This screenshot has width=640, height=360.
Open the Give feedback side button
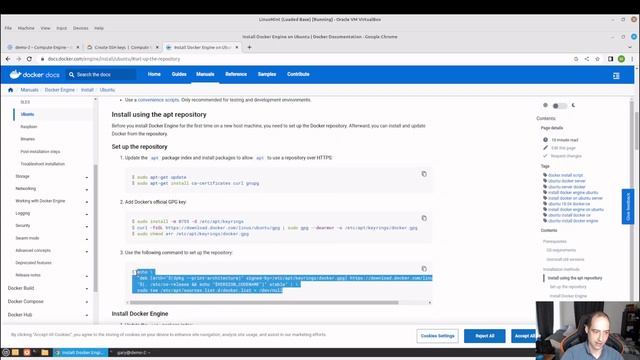pyautogui.click(x=628, y=206)
